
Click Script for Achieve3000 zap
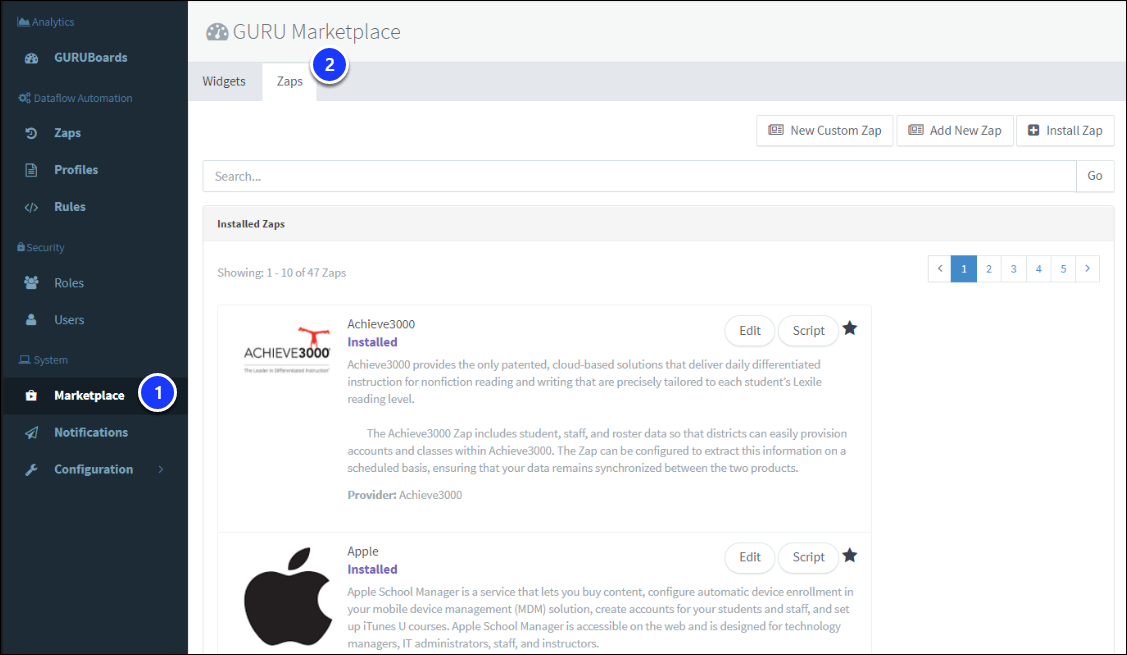click(809, 331)
